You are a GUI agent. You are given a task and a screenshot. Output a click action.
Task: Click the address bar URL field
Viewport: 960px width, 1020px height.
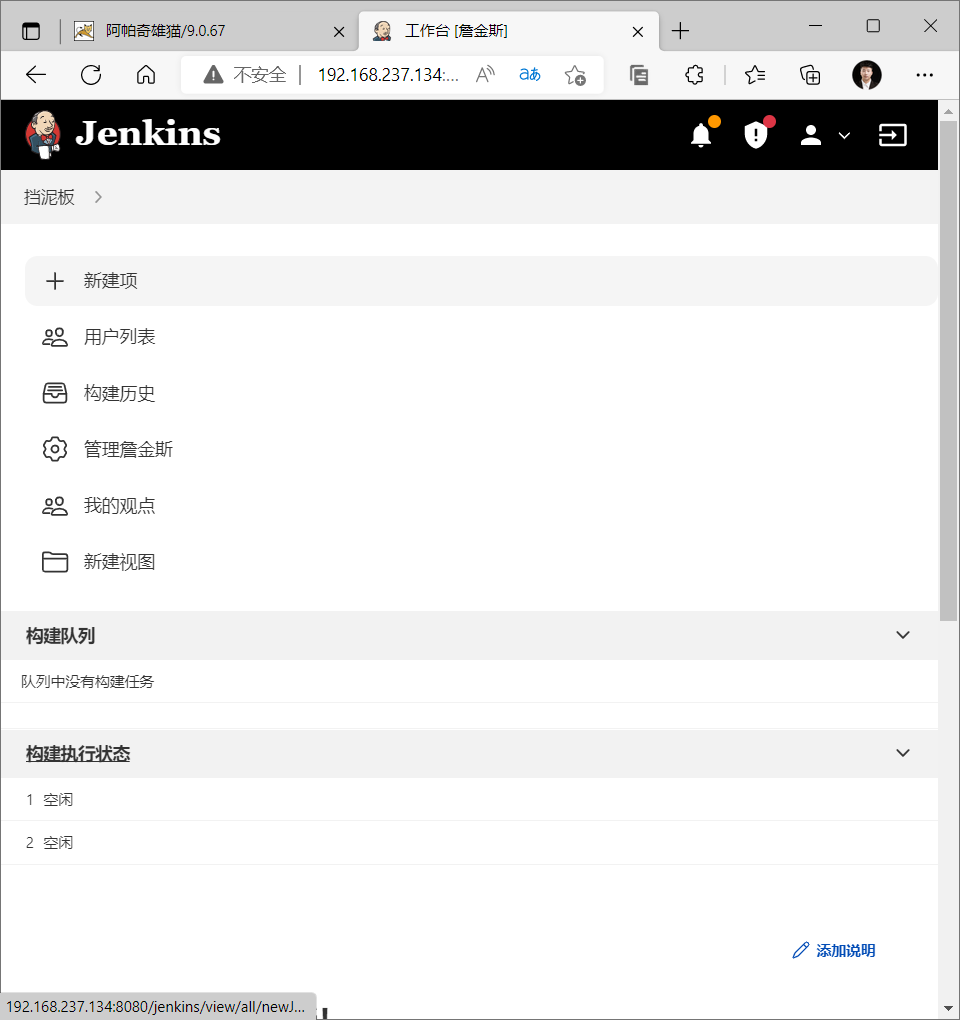point(388,75)
